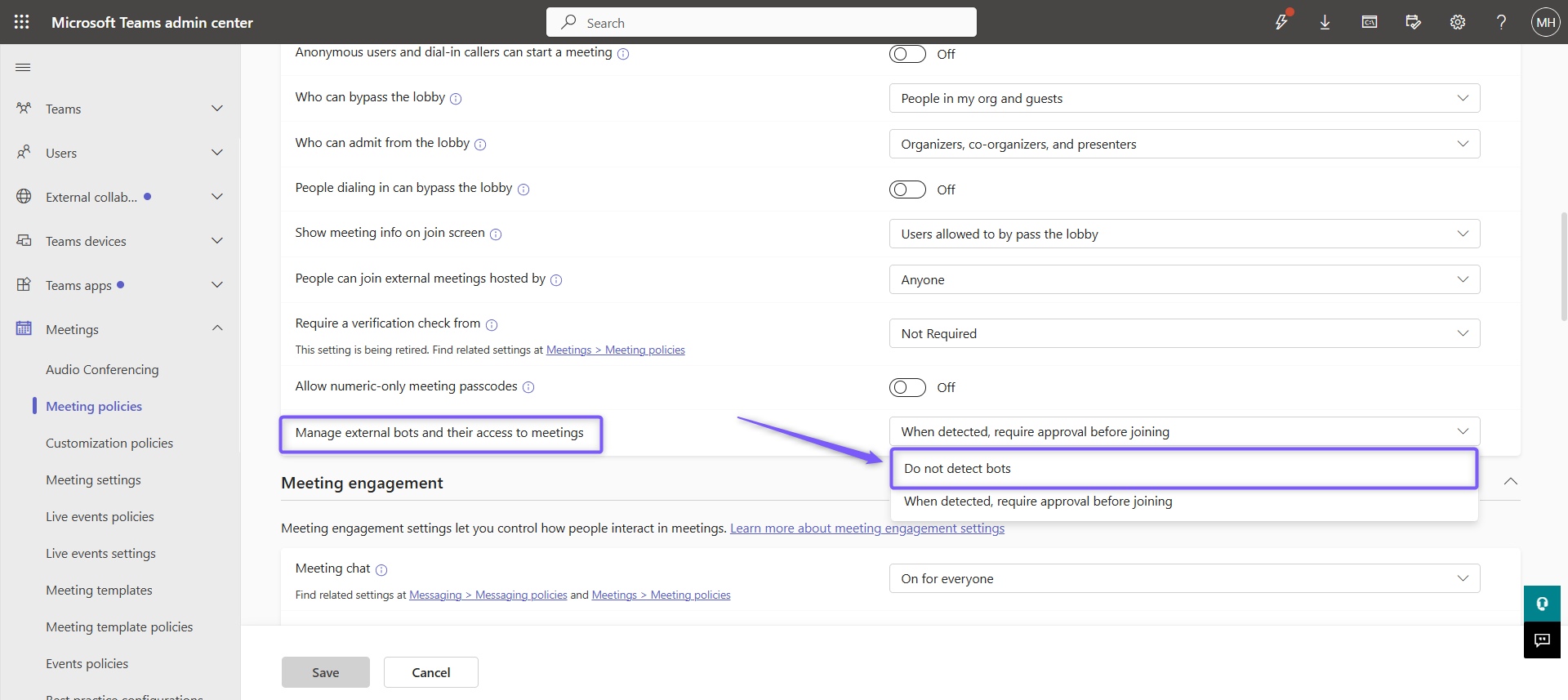Open Learn more about meeting engagement settings link
Image resolution: width=1568 pixels, height=700 pixels.
[867, 528]
